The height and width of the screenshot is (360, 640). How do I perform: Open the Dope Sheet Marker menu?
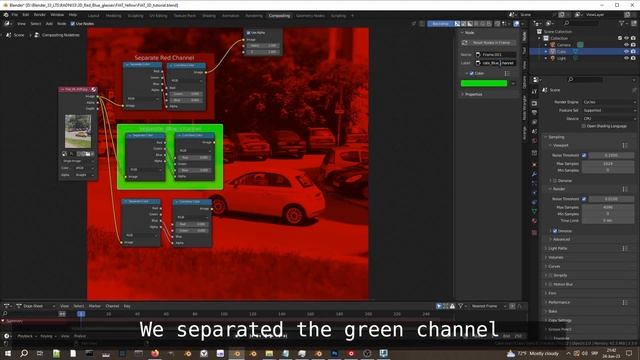point(95,306)
